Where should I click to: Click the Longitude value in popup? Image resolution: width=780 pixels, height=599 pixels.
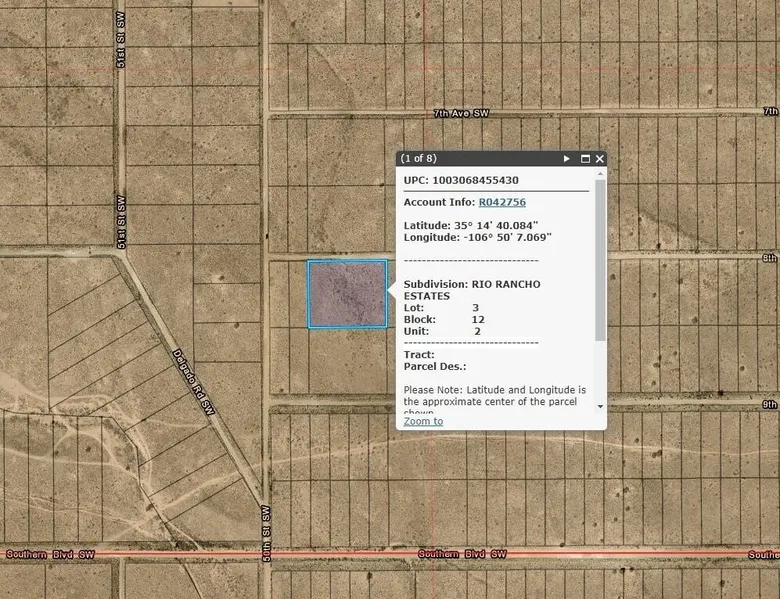tap(504, 237)
